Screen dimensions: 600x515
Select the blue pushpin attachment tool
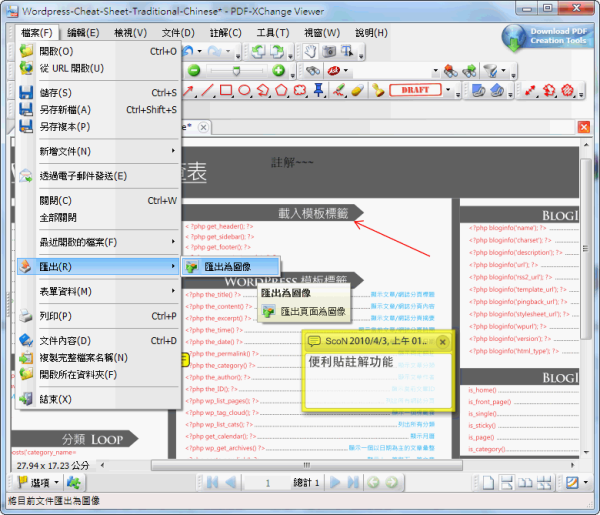click(x=318, y=90)
